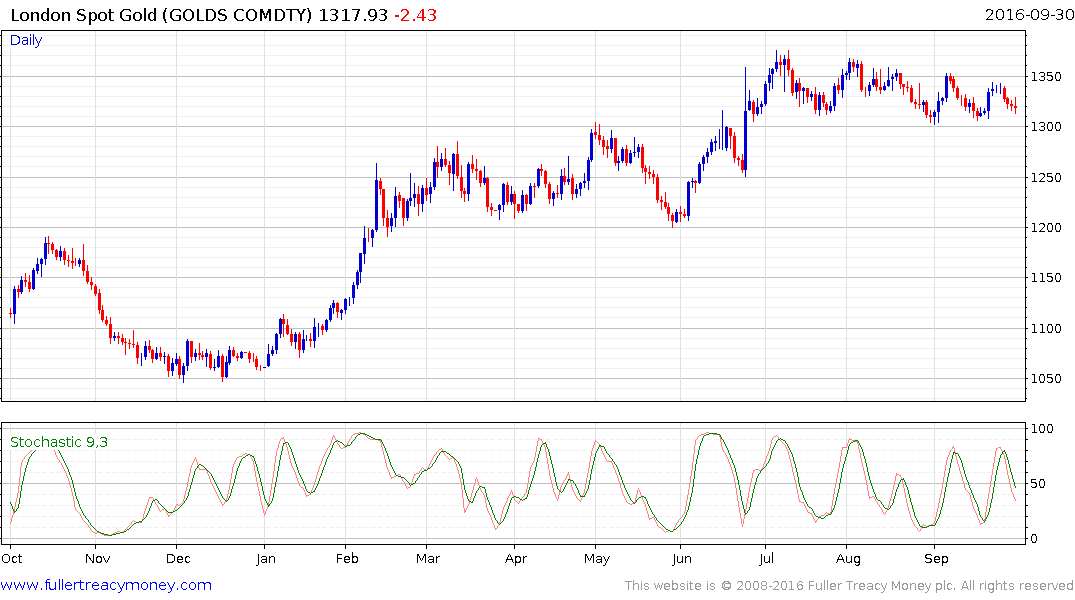Viewport: 1075px width, 600px height.
Task: Click the 1250 price axis label
Action: 1046,178
